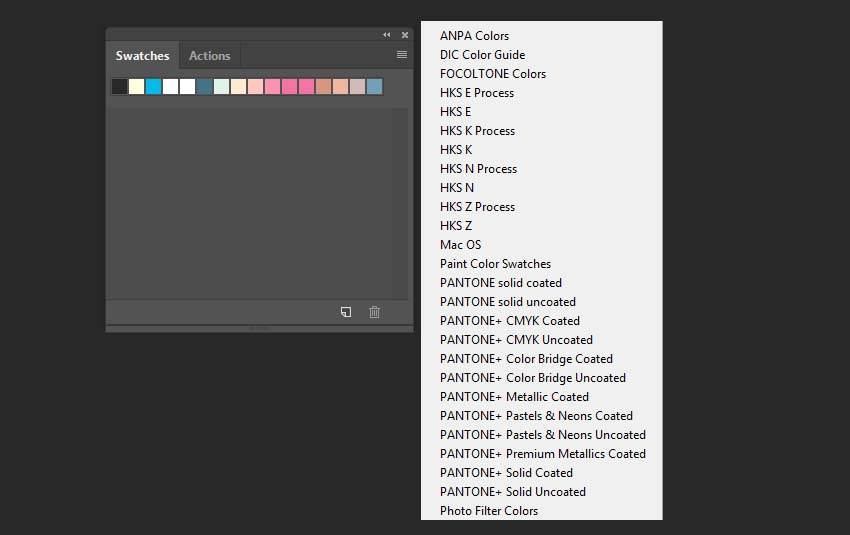Create a new swatch with the page icon
Viewport: 850px width, 535px height.
(346, 312)
